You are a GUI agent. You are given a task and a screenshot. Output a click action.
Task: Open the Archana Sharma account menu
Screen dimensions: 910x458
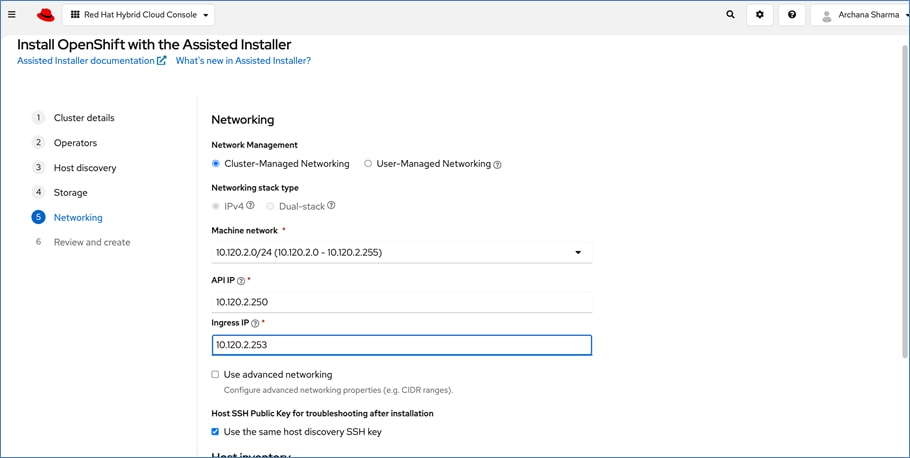[860, 15]
